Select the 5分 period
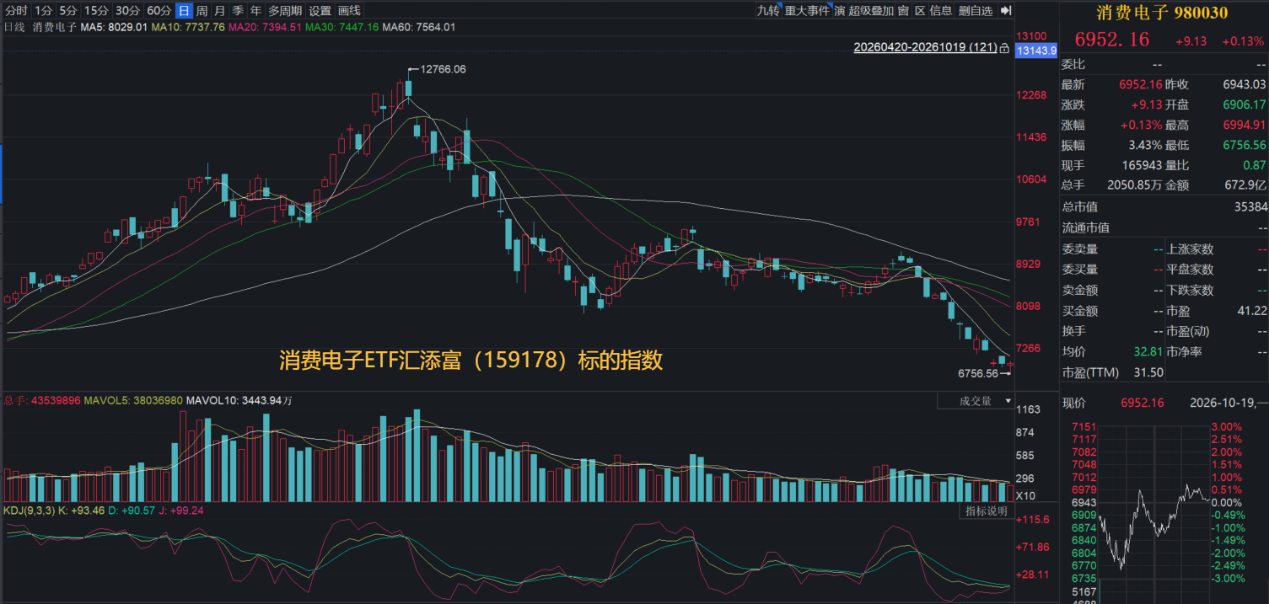Screen dimensions: 1269x604 [x=68, y=10]
